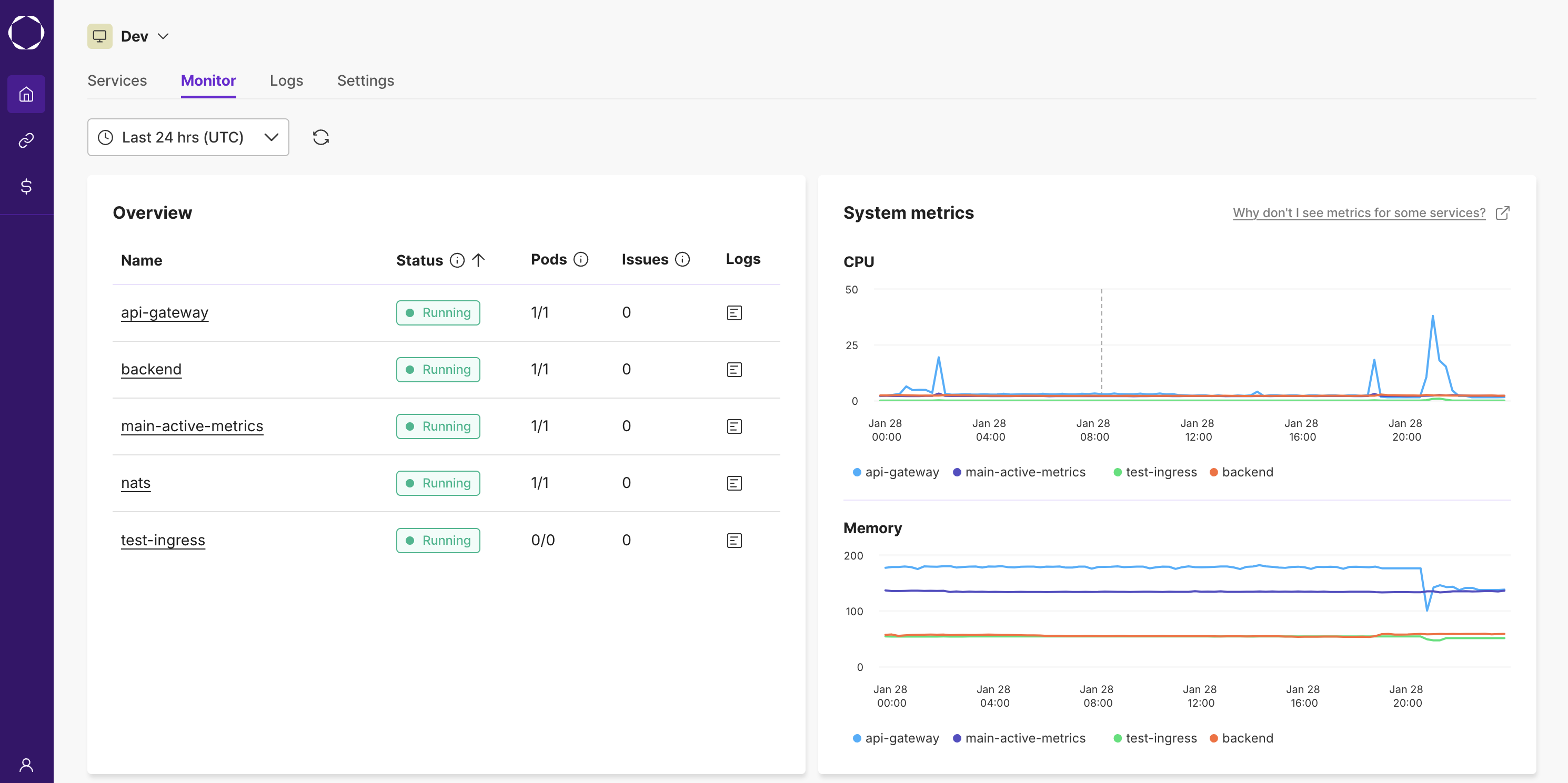Image resolution: width=1568 pixels, height=783 pixels.
Task: Click the dashed vertical marker in CPU chart
Action: (x=1101, y=341)
